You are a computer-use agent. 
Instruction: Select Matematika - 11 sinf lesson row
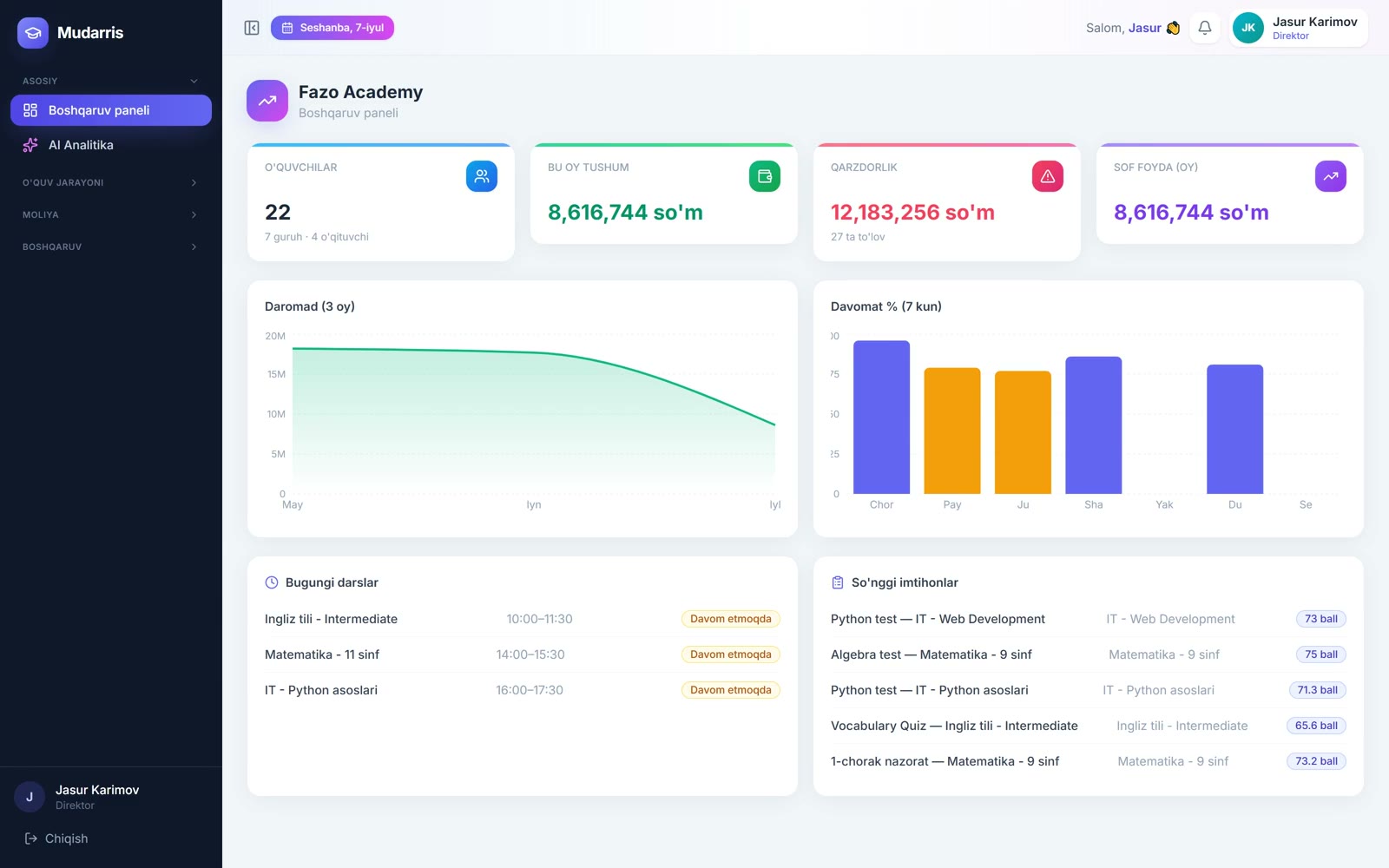[523, 654]
